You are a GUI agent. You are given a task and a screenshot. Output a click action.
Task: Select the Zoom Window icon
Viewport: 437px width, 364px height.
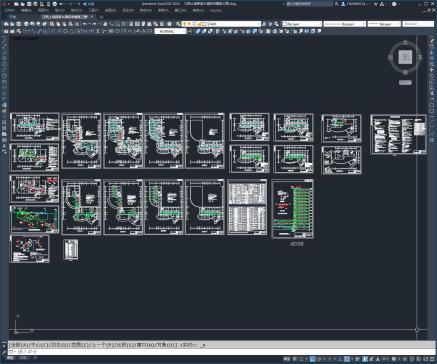118,24
